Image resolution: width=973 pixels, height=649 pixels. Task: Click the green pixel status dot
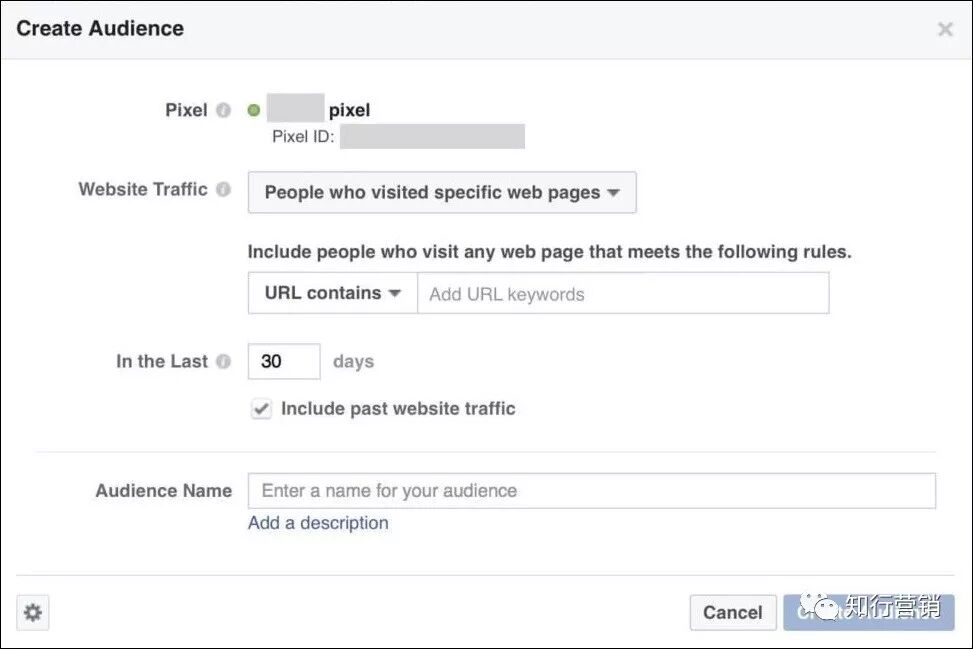[254, 110]
